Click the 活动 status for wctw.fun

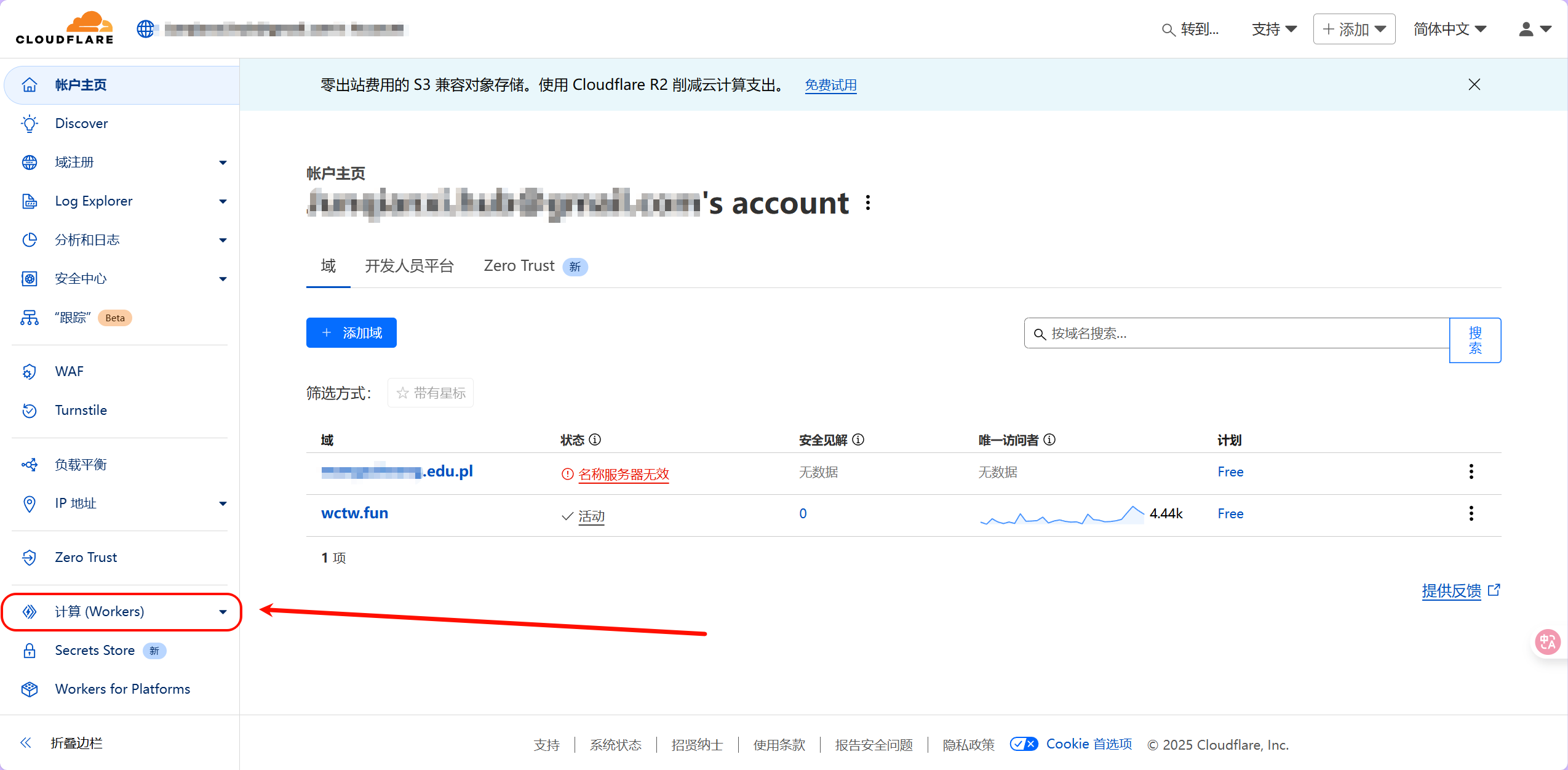591,516
